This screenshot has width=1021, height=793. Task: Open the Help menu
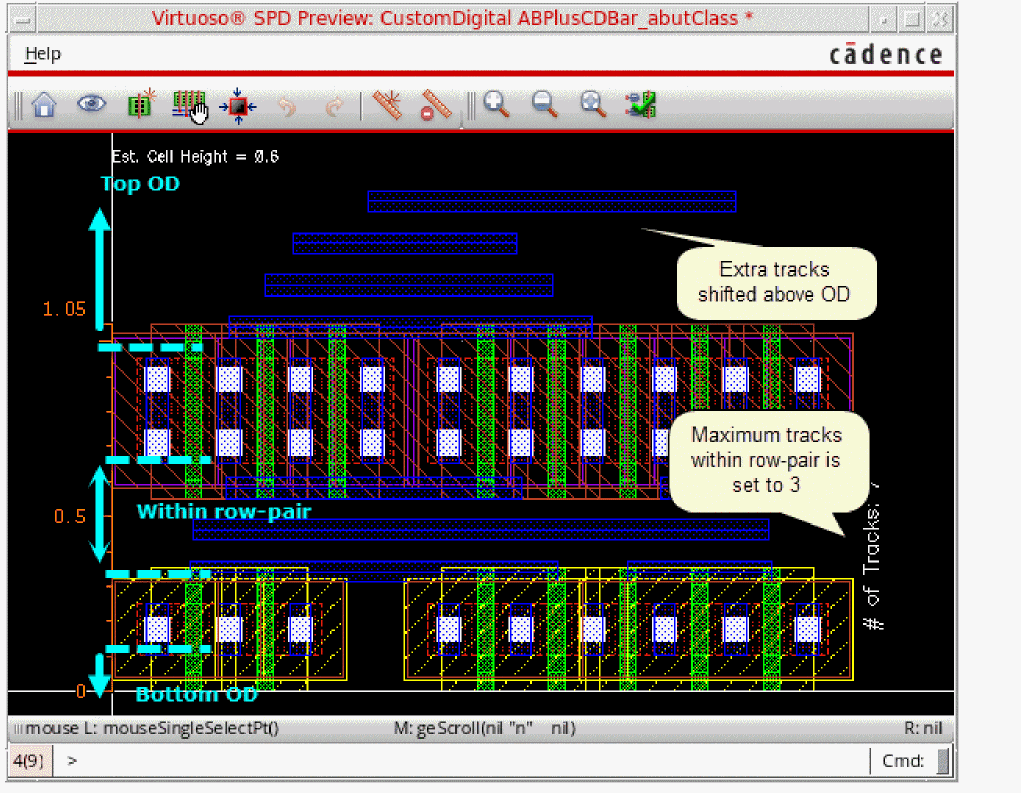point(42,54)
